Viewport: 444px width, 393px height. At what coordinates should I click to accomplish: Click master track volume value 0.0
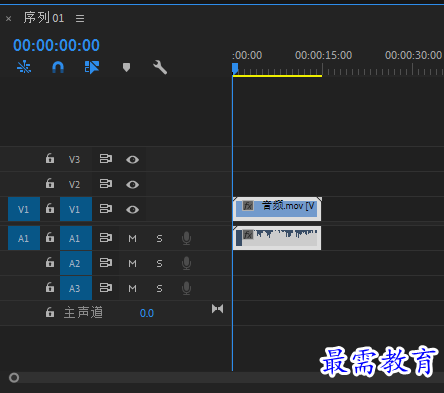click(x=147, y=313)
